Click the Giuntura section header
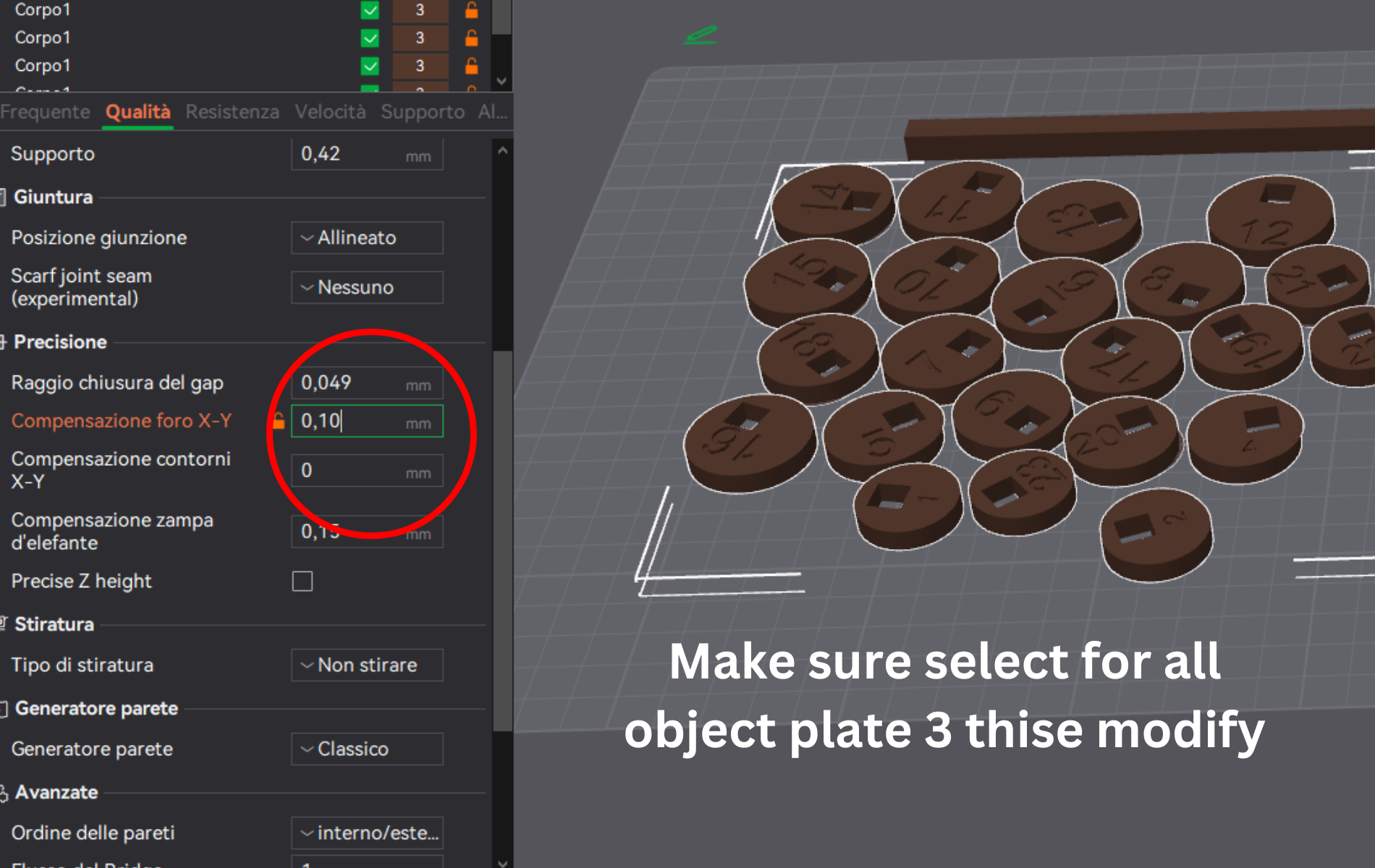This screenshot has height=868, width=1375. (53, 197)
